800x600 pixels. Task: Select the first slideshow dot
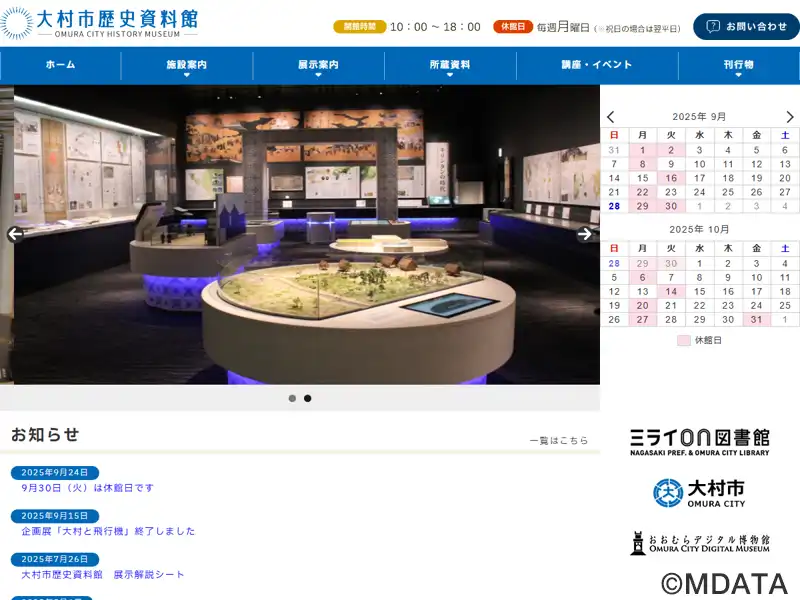click(292, 398)
